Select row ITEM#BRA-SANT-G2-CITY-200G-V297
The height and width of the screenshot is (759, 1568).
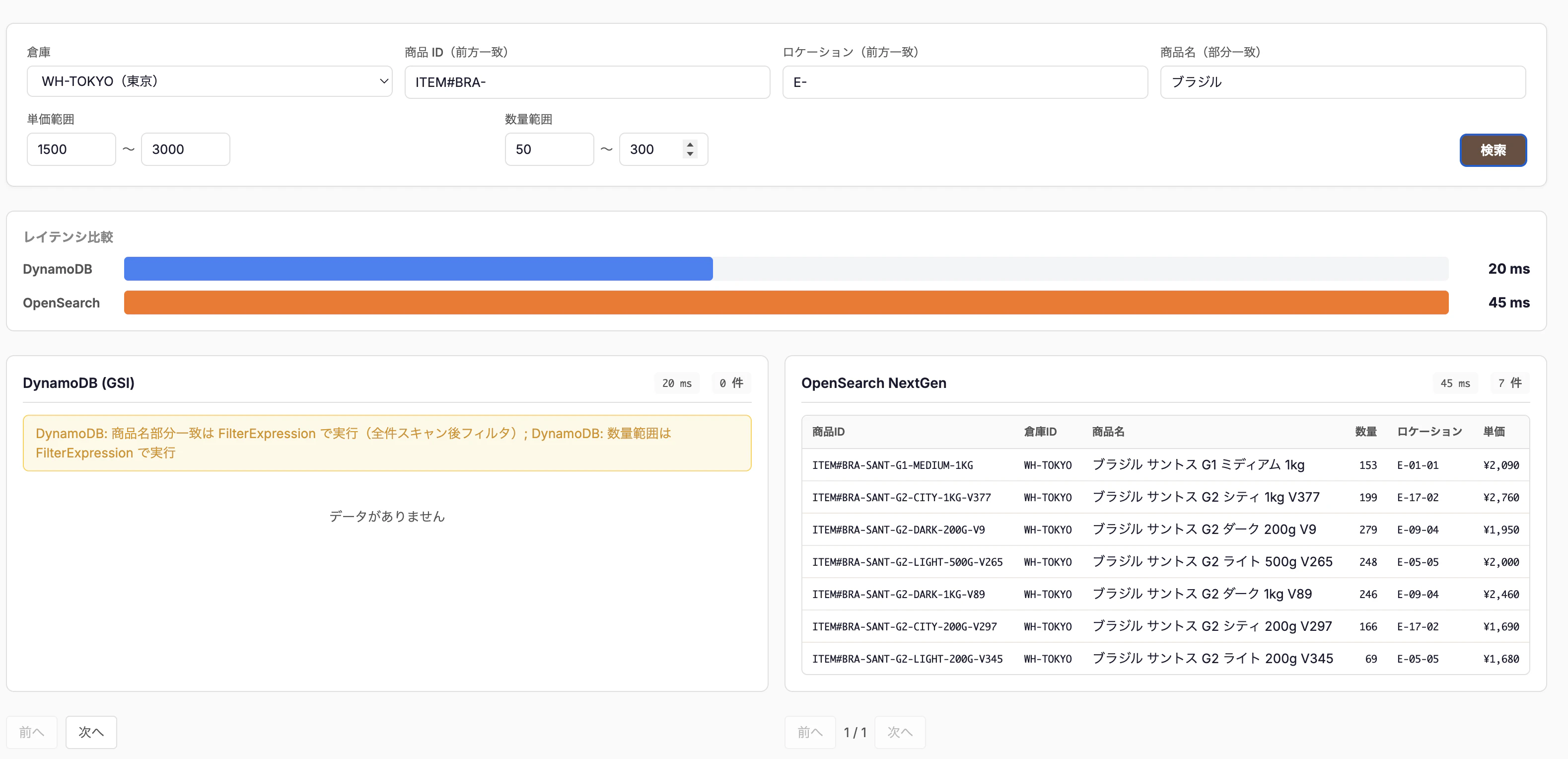pyautogui.click(x=1165, y=626)
